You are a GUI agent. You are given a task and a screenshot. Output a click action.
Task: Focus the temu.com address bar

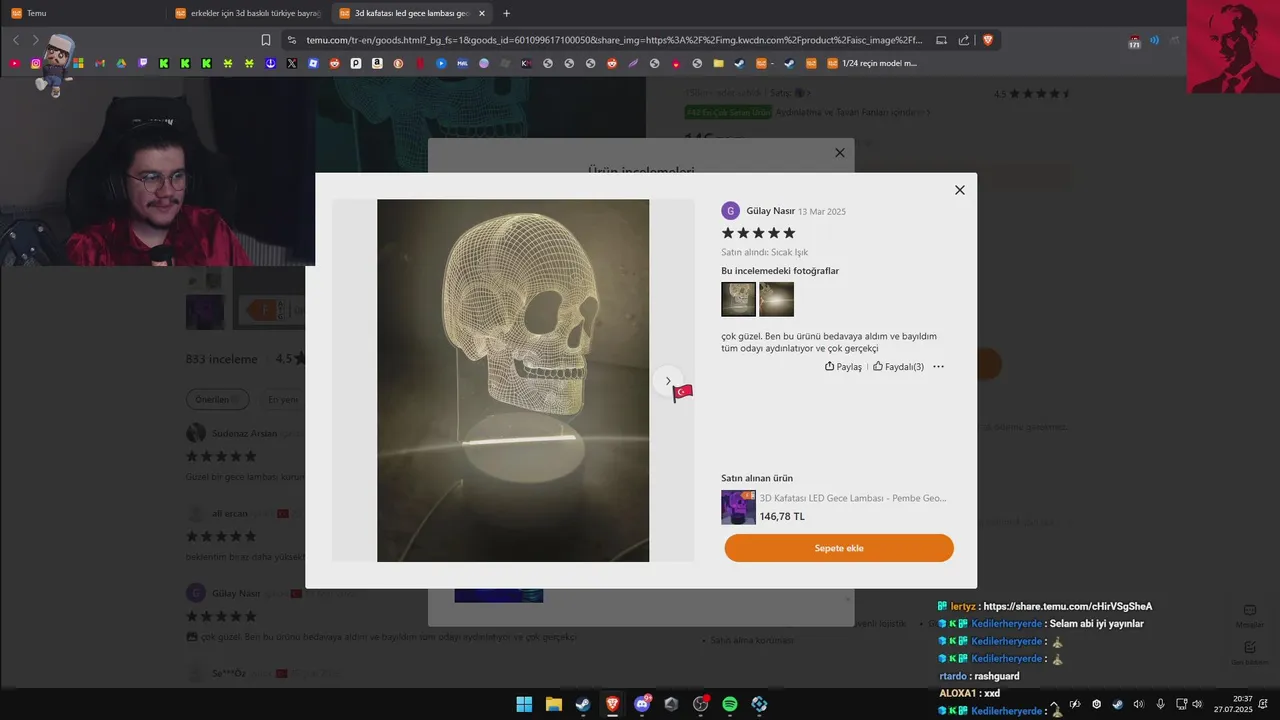(613, 40)
